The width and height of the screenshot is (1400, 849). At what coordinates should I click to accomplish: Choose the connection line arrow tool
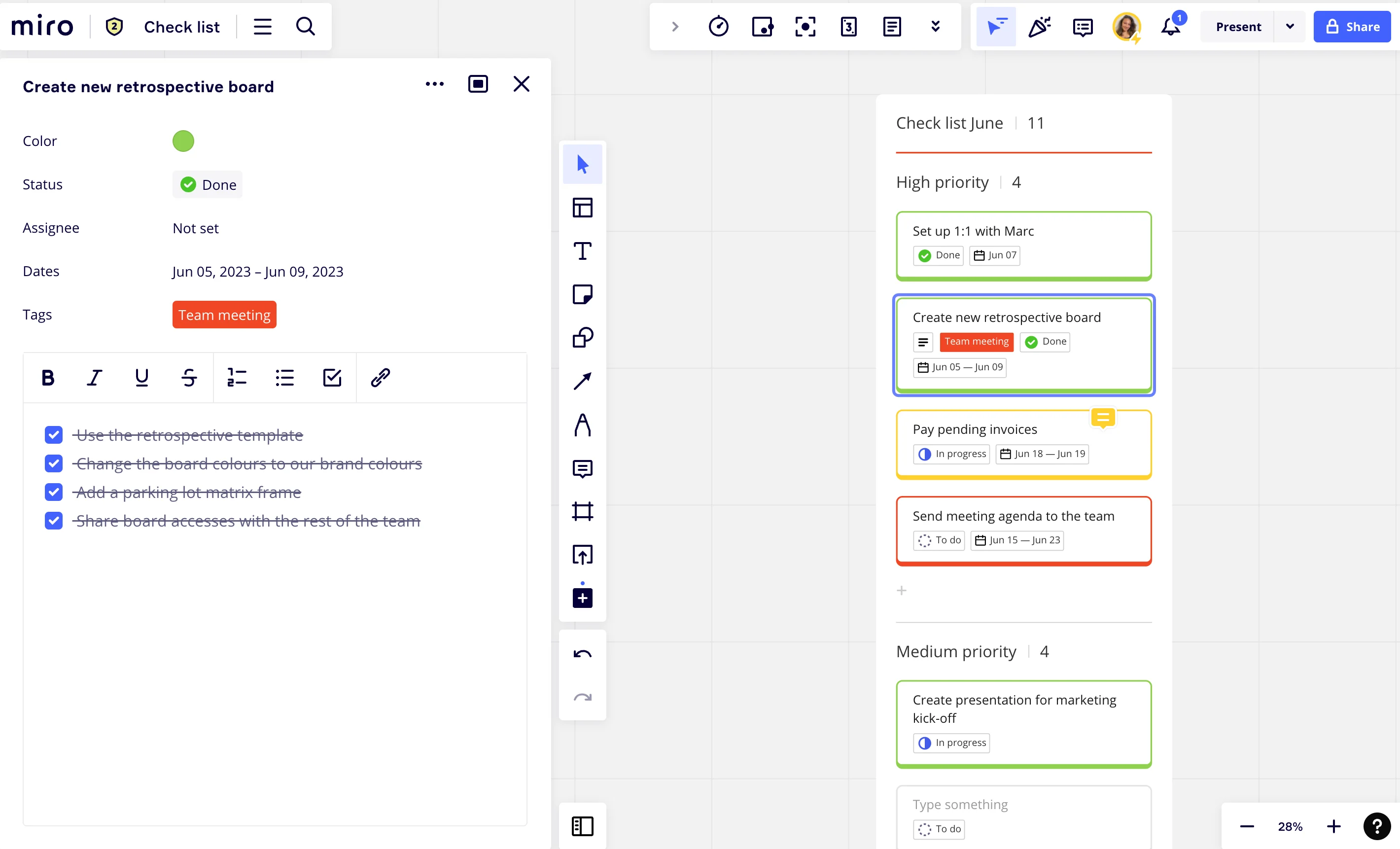click(582, 381)
